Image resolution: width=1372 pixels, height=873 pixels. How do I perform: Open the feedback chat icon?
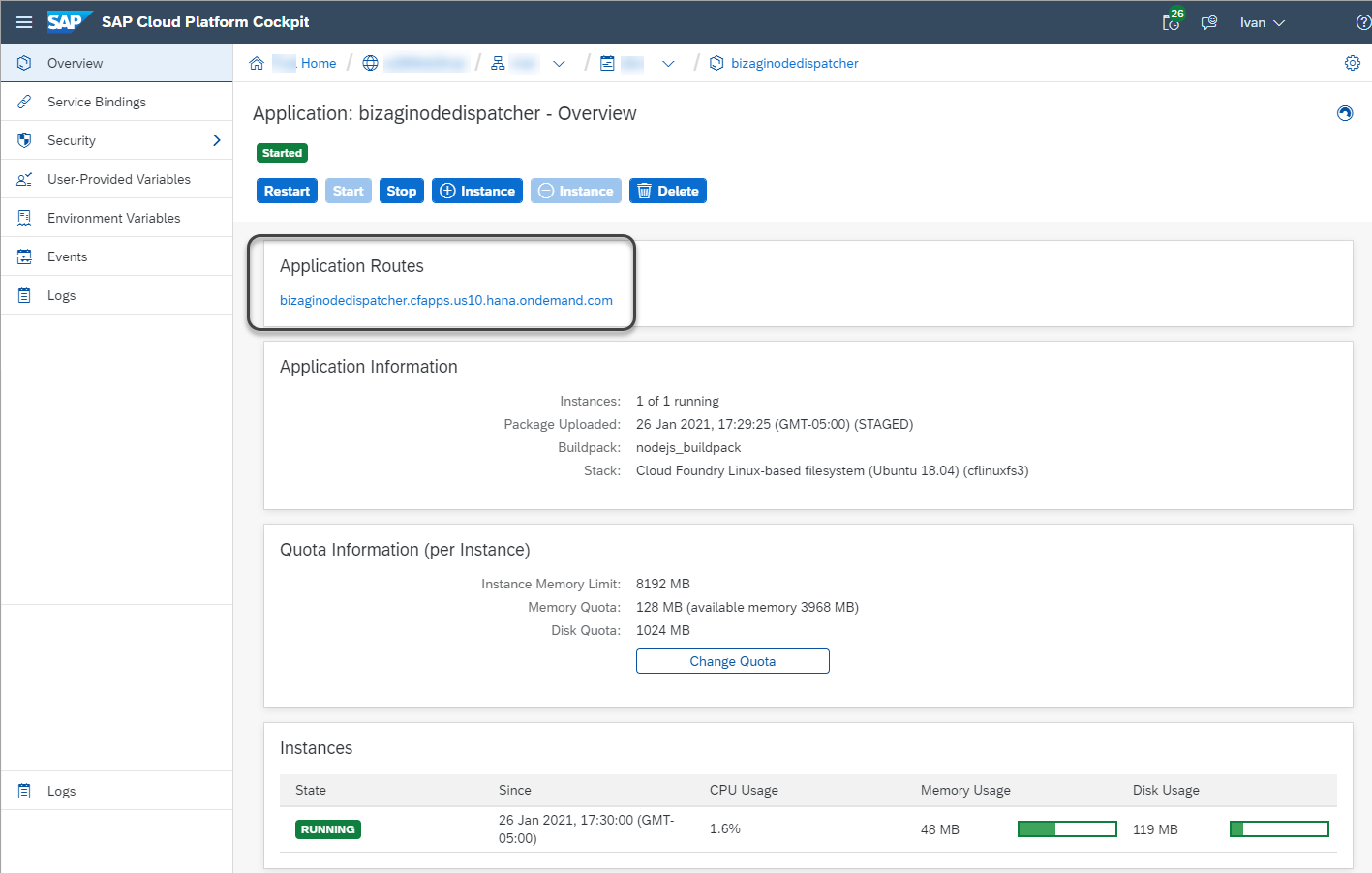click(x=1209, y=22)
